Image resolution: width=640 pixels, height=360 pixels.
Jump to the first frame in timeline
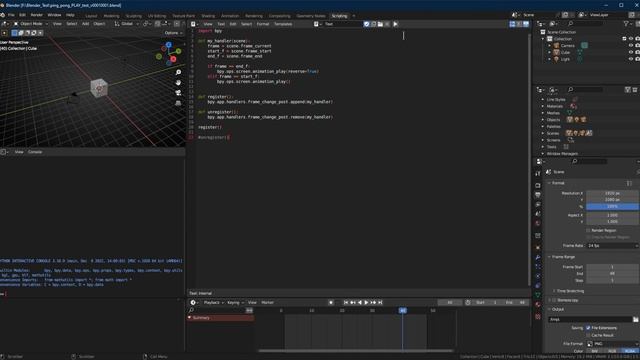point(346,302)
